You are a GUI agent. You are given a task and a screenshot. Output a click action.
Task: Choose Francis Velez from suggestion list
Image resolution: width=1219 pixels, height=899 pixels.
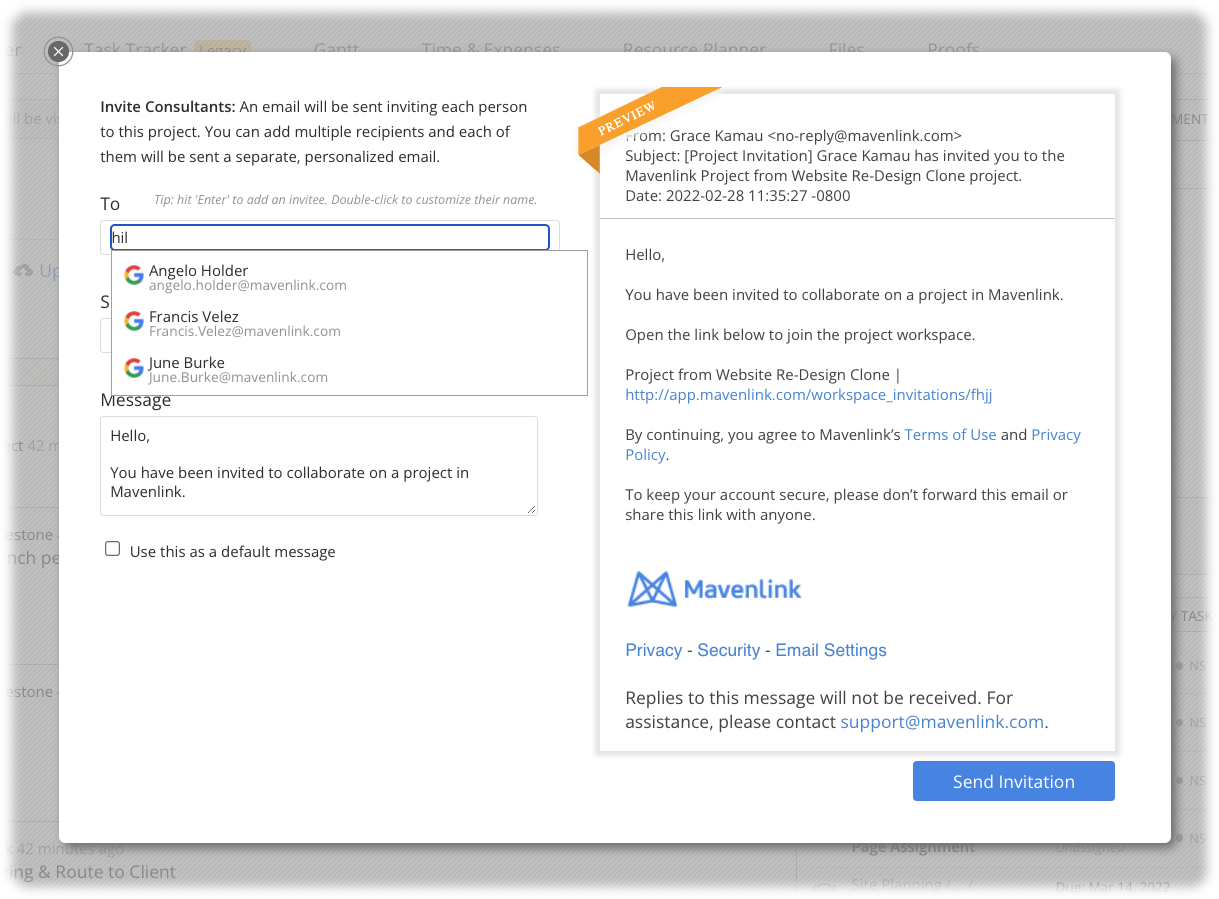tap(244, 323)
